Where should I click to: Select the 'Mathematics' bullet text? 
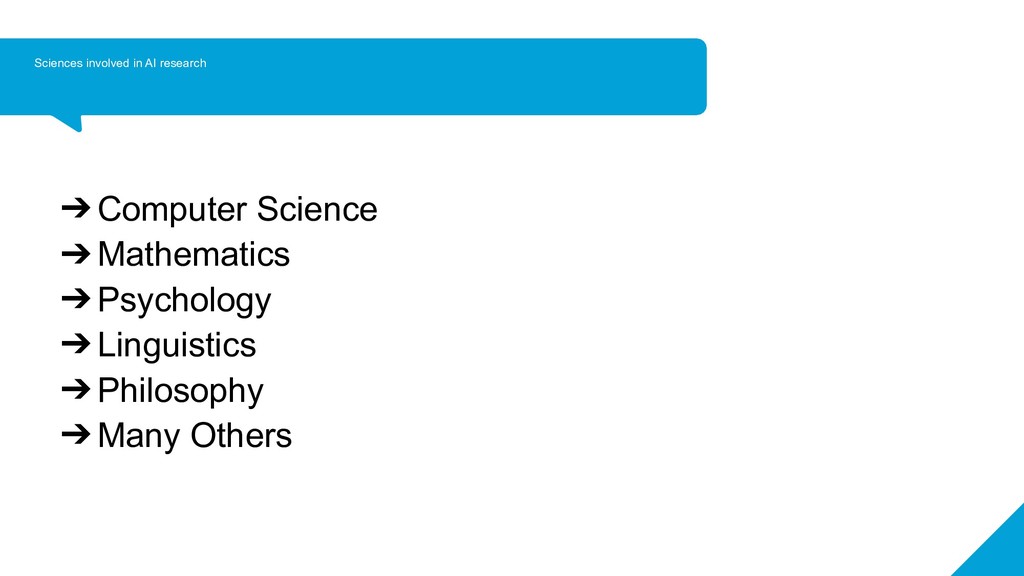[193, 254]
